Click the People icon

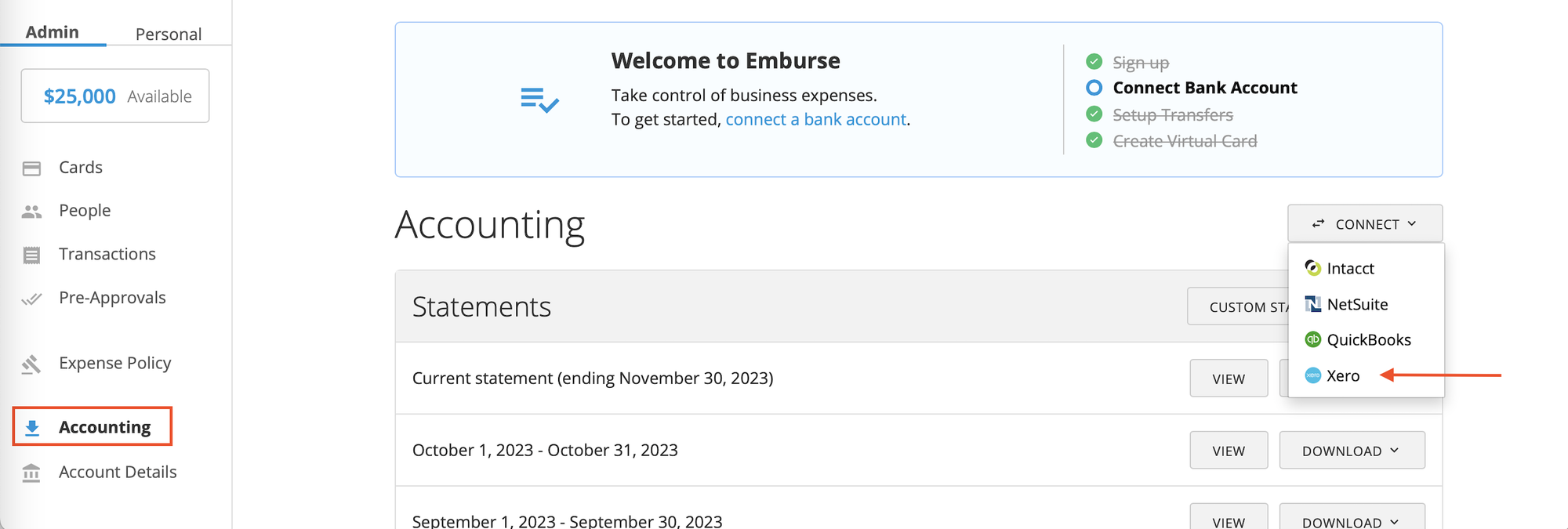[x=32, y=210]
